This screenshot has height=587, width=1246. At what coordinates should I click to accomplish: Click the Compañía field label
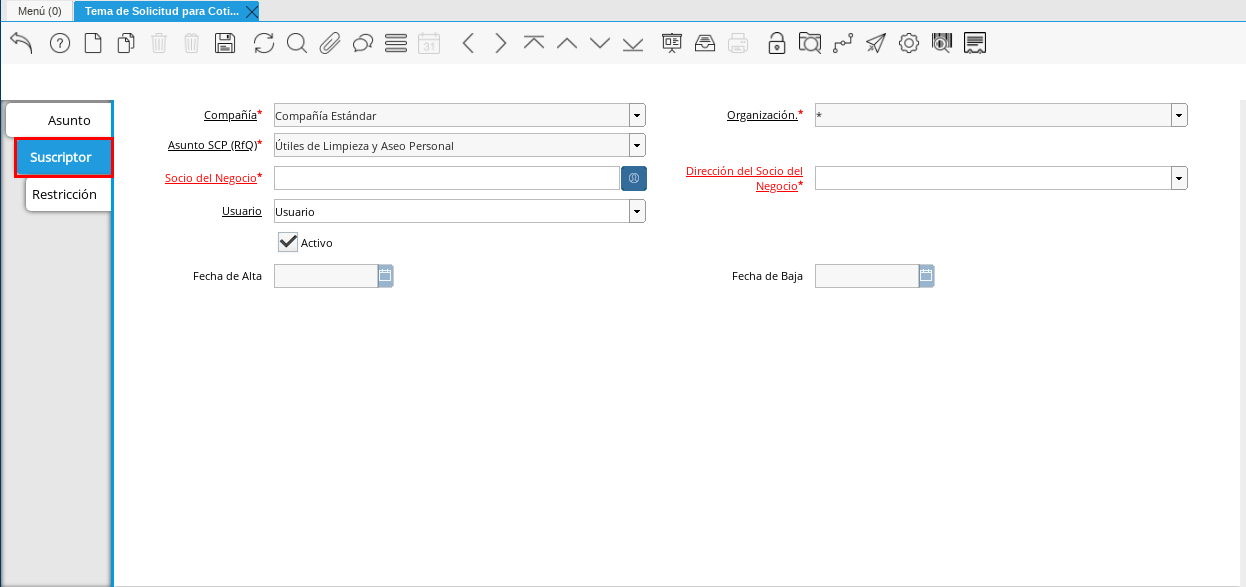coord(230,115)
